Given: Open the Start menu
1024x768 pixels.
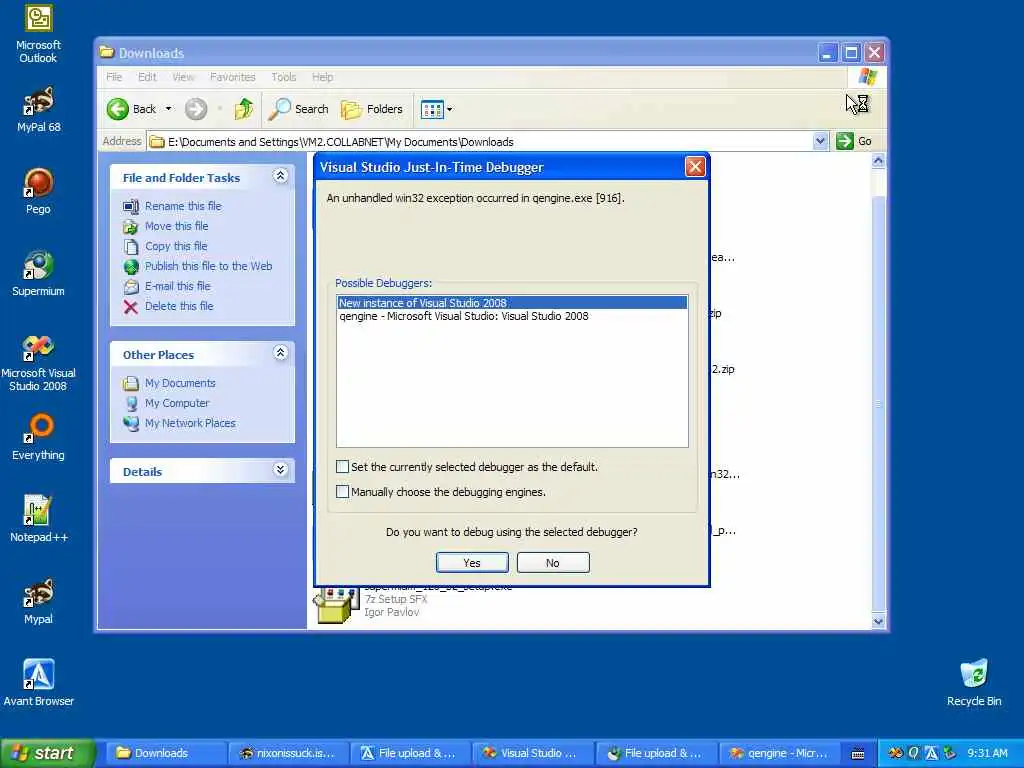Looking at the screenshot, I should pos(47,753).
